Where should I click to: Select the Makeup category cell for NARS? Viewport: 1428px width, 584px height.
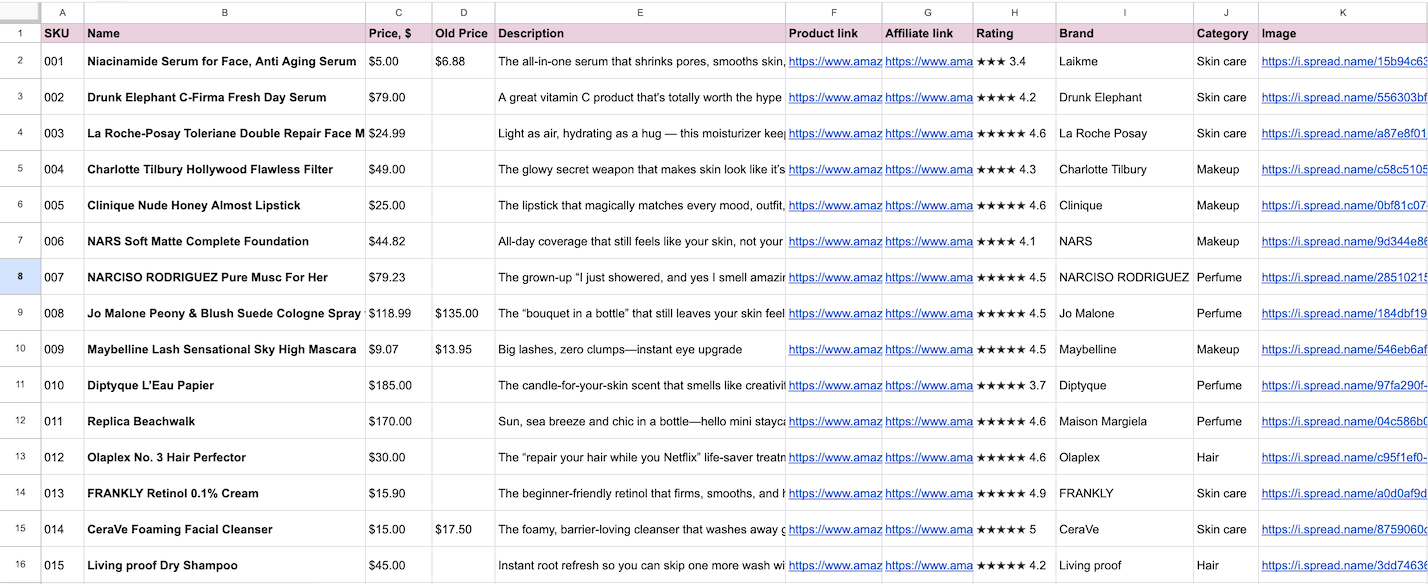click(1226, 241)
